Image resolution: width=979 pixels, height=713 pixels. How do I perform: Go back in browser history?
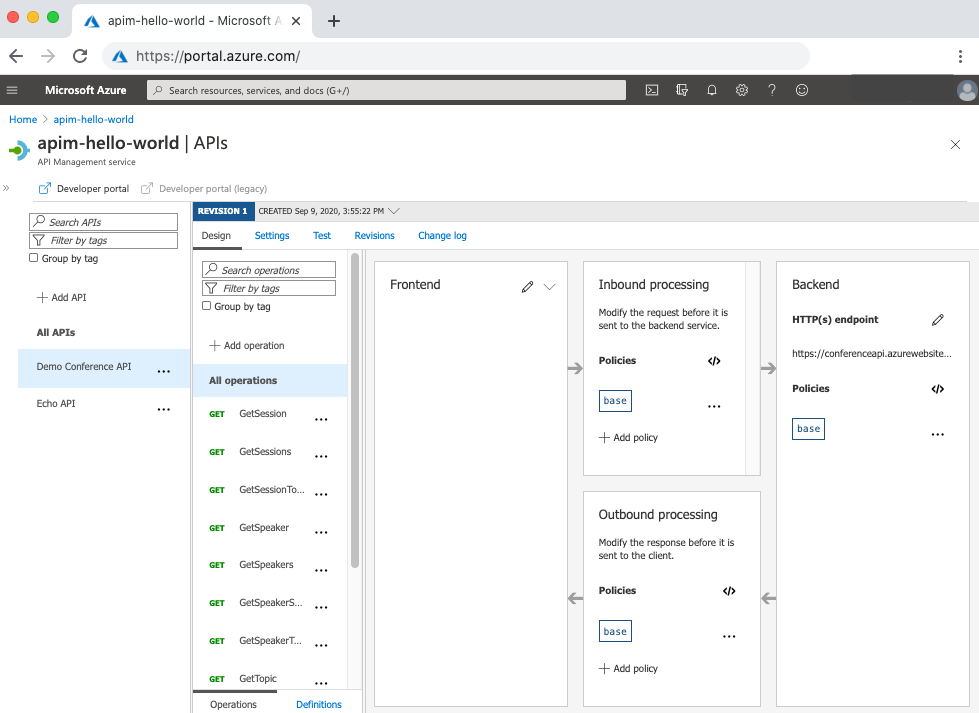16,56
